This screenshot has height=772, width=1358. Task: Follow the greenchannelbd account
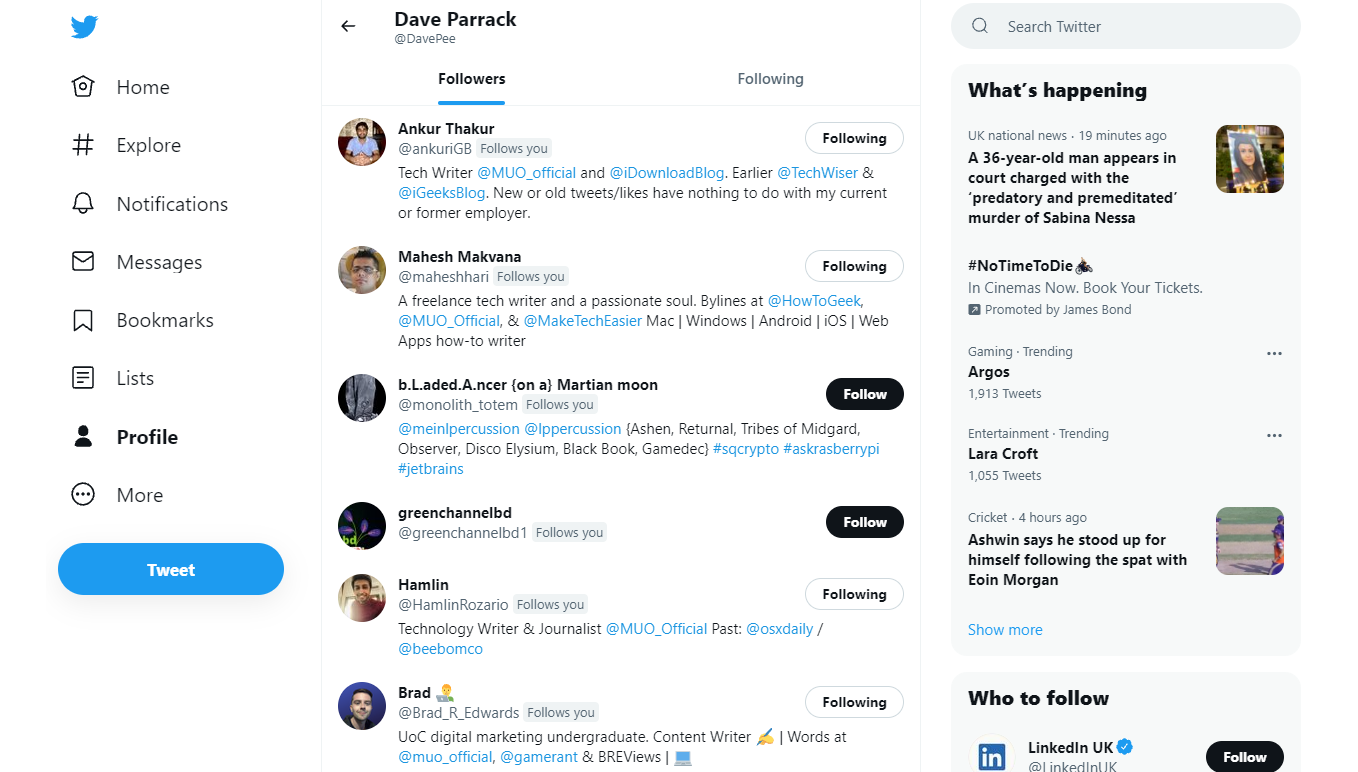click(864, 522)
